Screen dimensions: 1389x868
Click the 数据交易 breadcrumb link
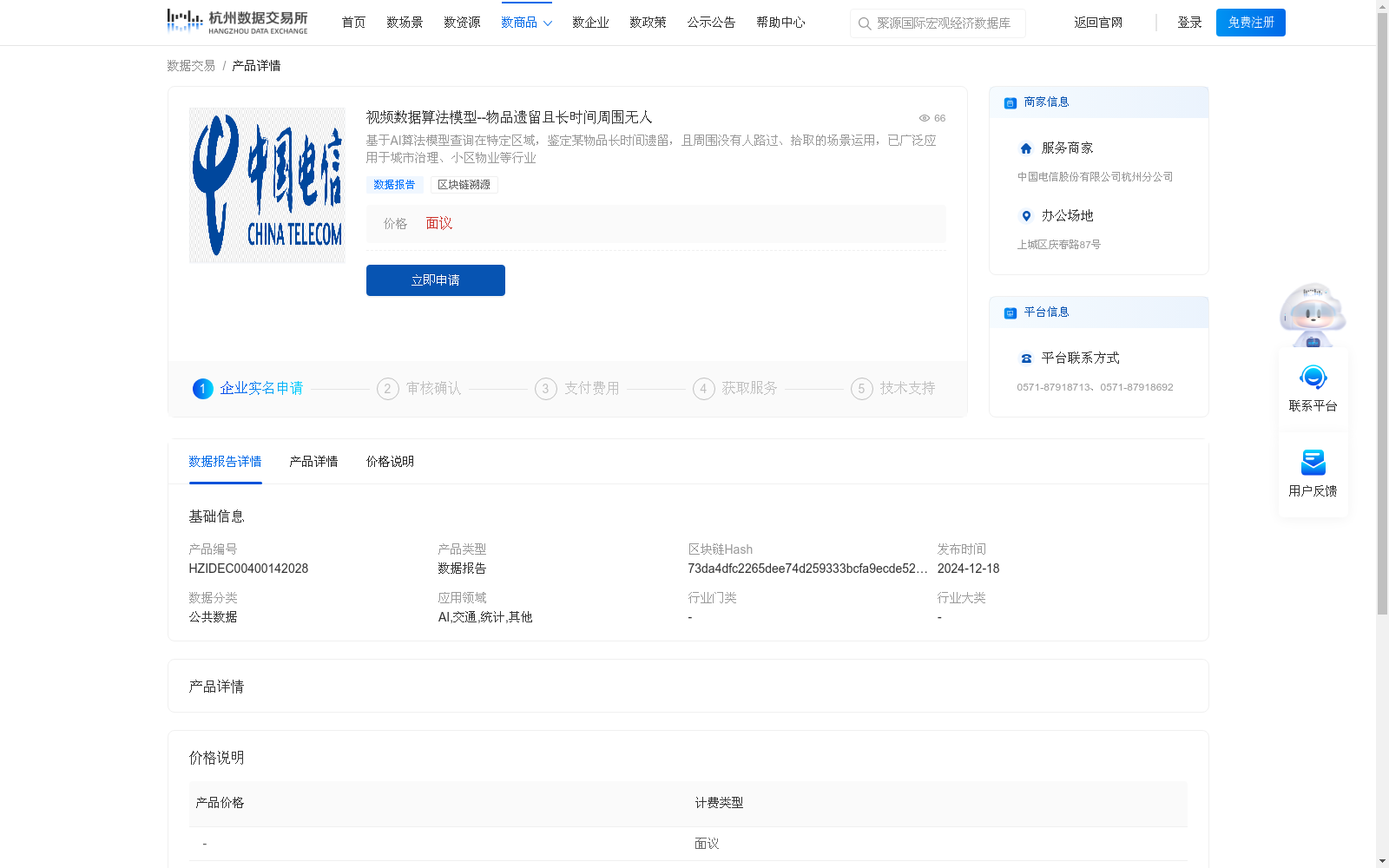coord(191,66)
